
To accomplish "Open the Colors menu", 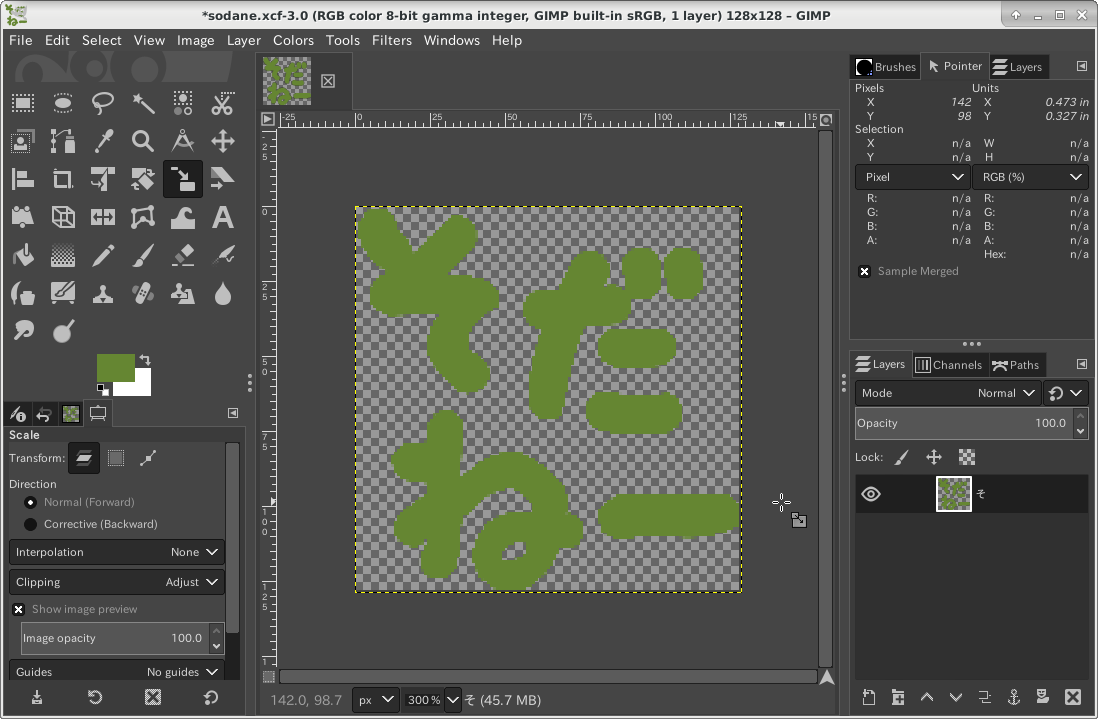I will (293, 41).
